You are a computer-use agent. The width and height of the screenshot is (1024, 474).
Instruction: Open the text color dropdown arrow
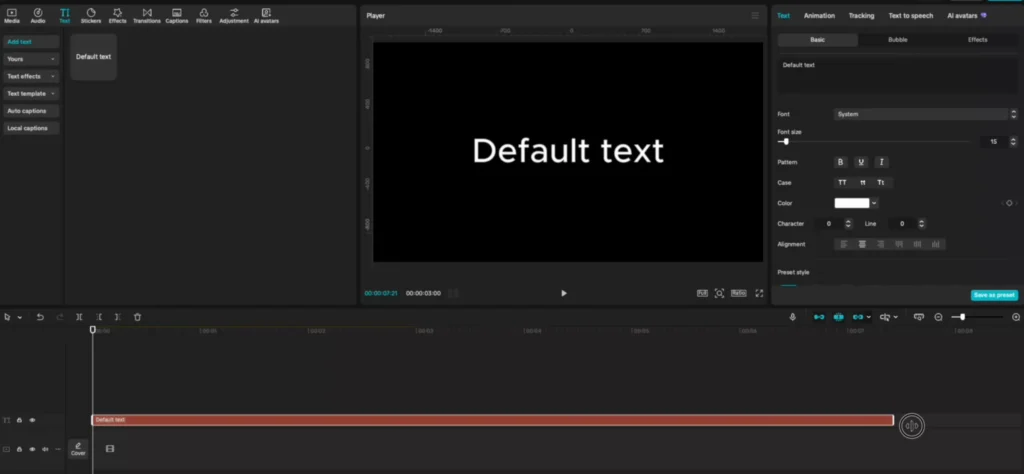pyautogui.click(x=874, y=203)
